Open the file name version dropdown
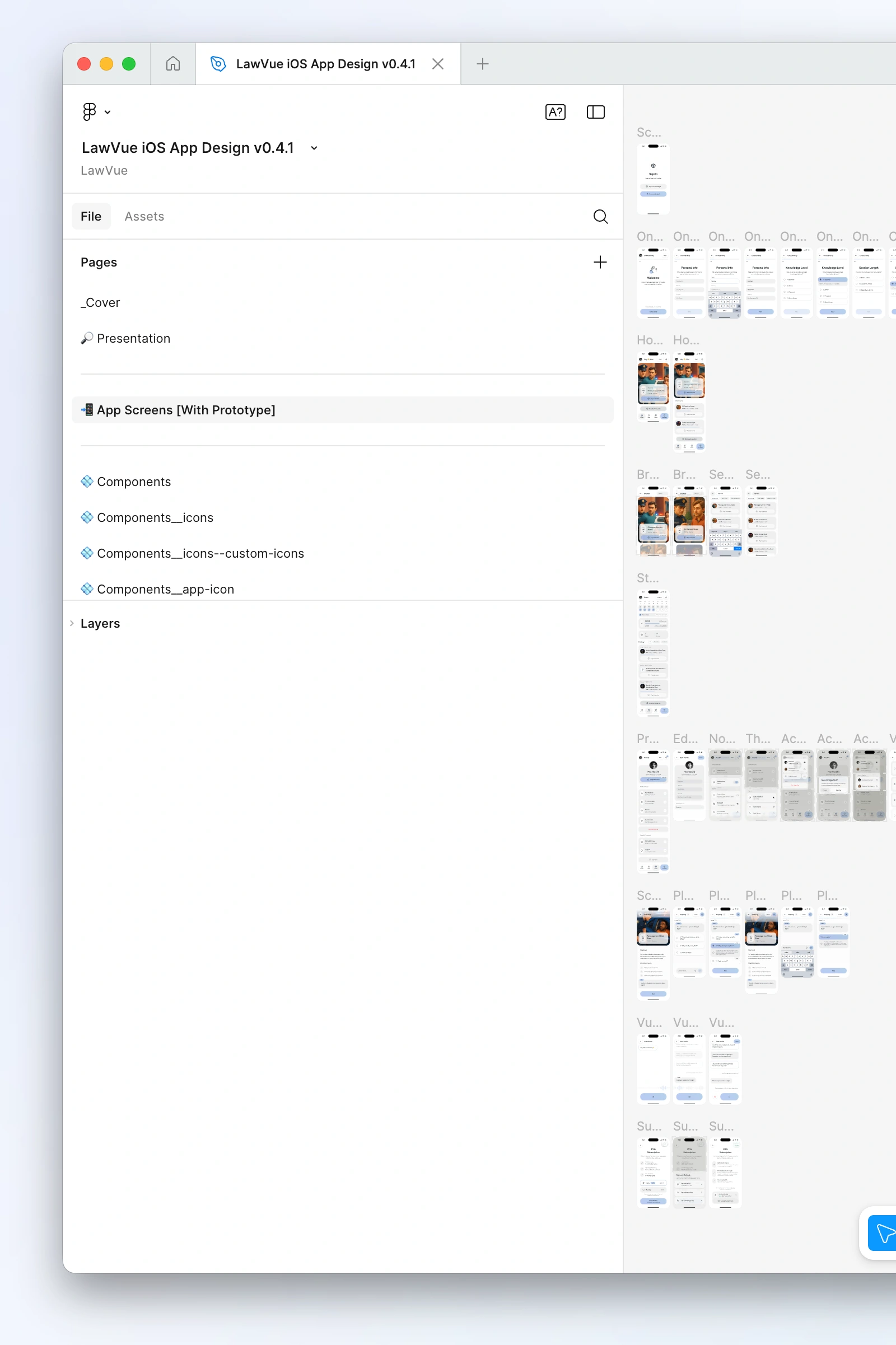Image resolution: width=896 pixels, height=1345 pixels. (x=313, y=148)
